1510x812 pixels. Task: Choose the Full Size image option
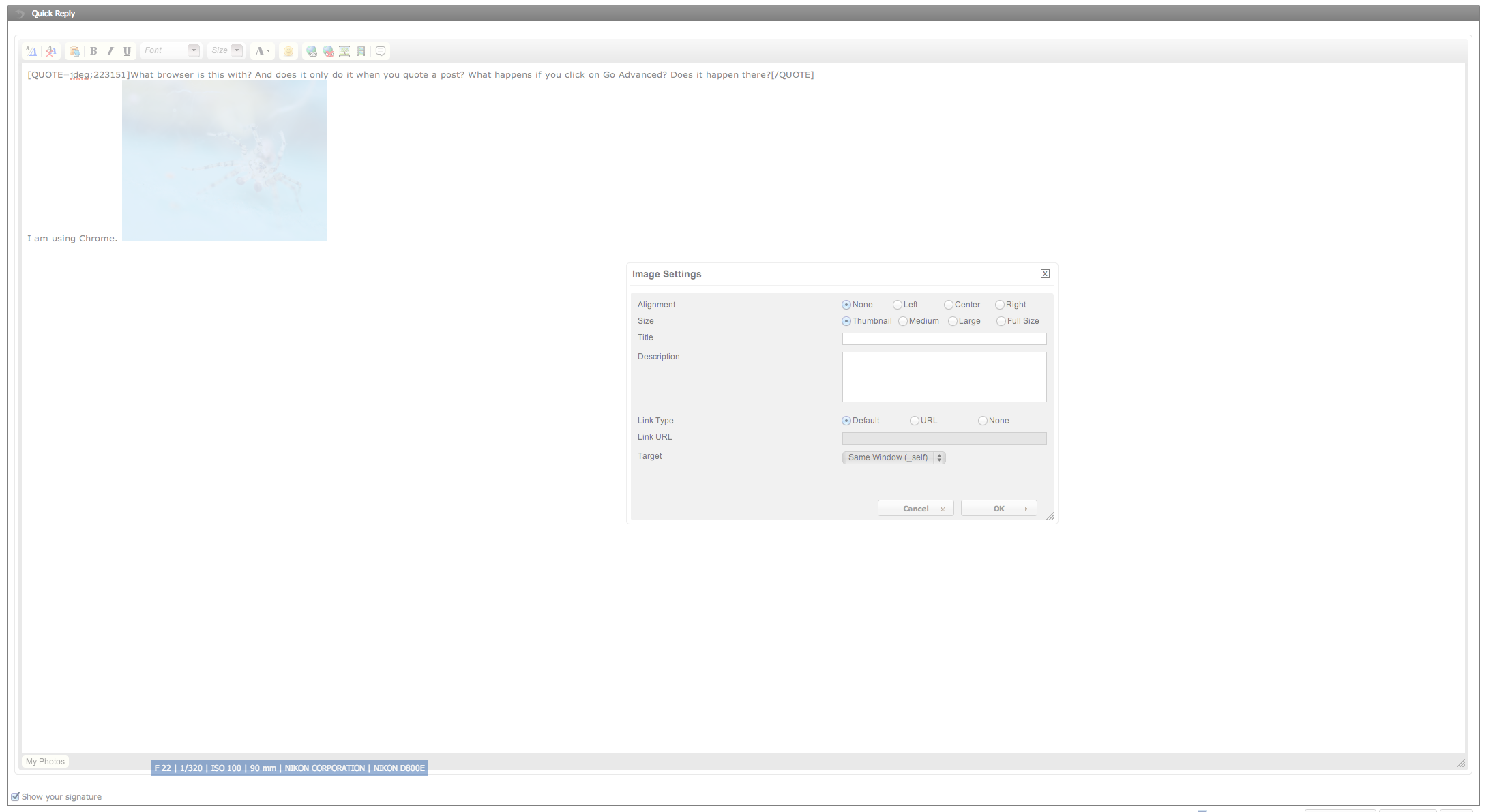(x=1001, y=321)
